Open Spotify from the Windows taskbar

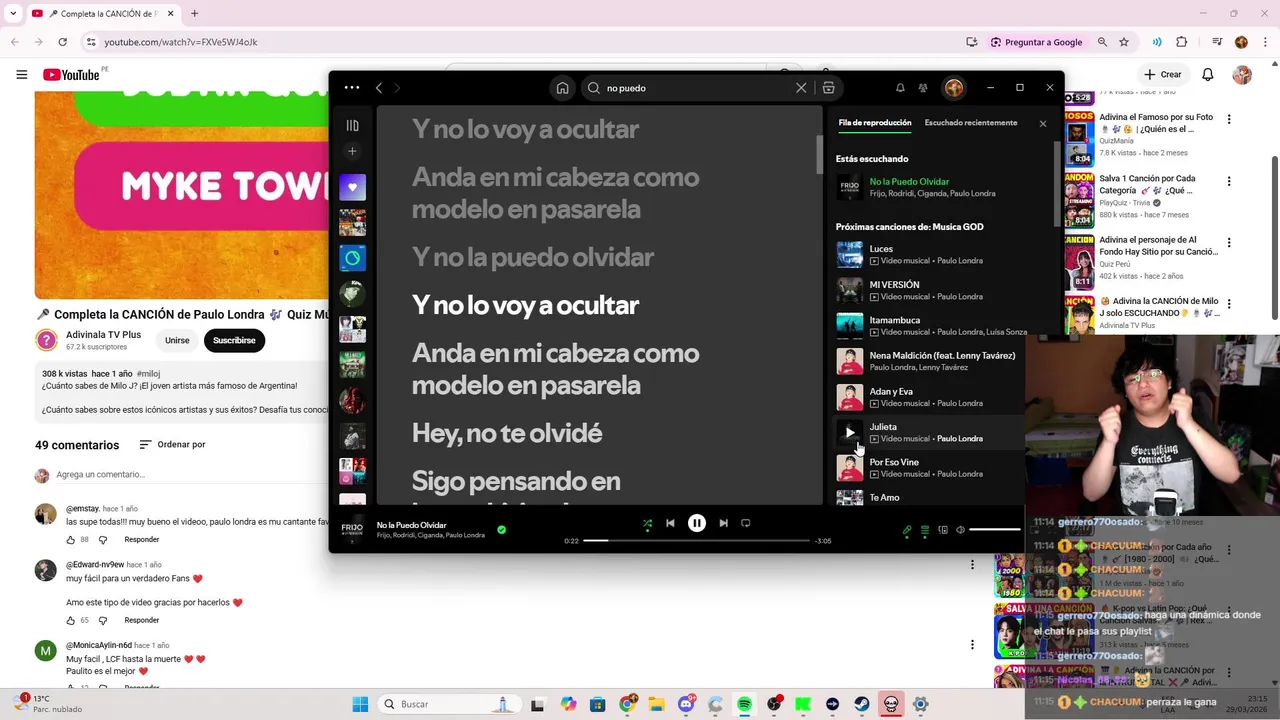pos(745,704)
